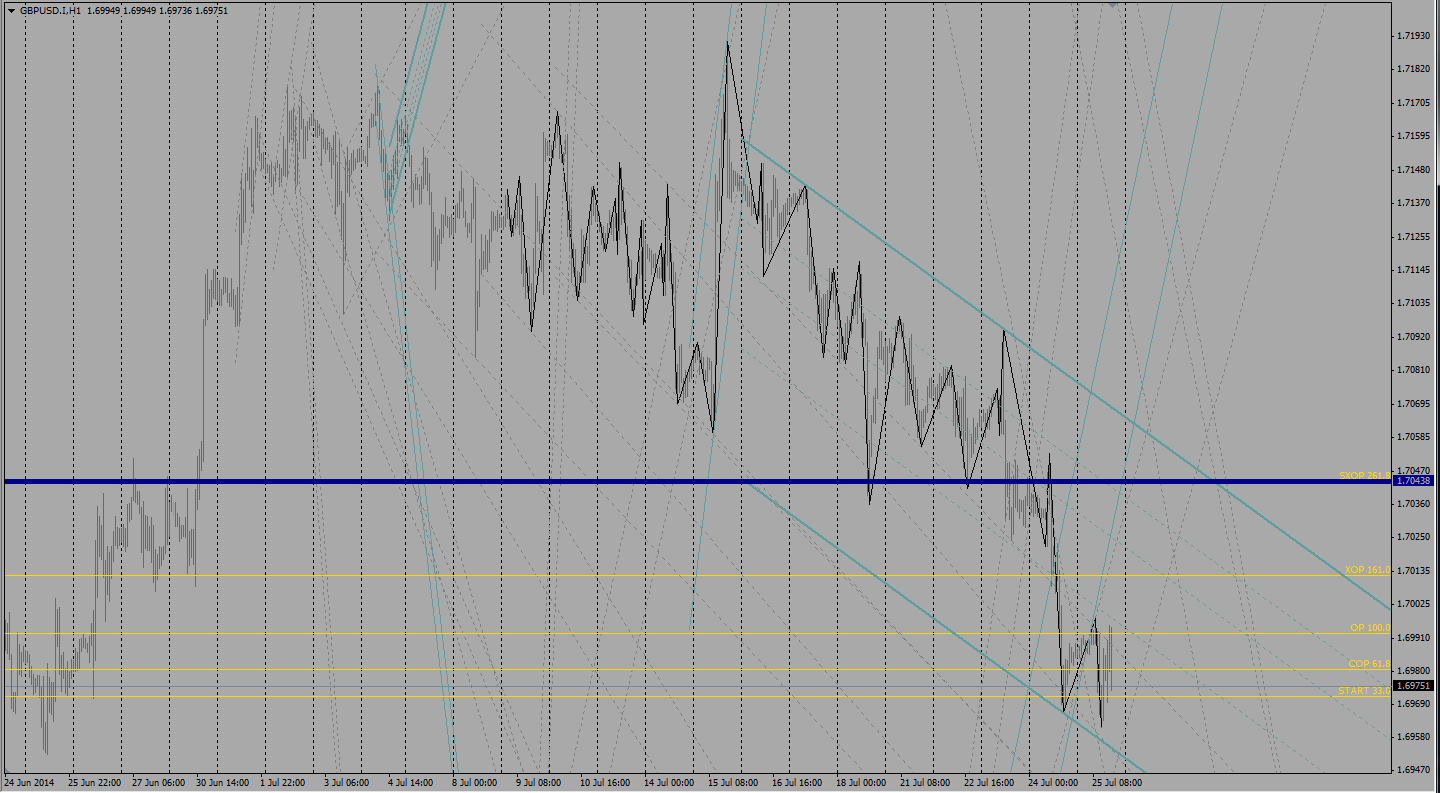Viewport: 1440px width, 793px height.
Task: Click the GBPUSD.I,H1 chart title text
Action: click(50, 11)
